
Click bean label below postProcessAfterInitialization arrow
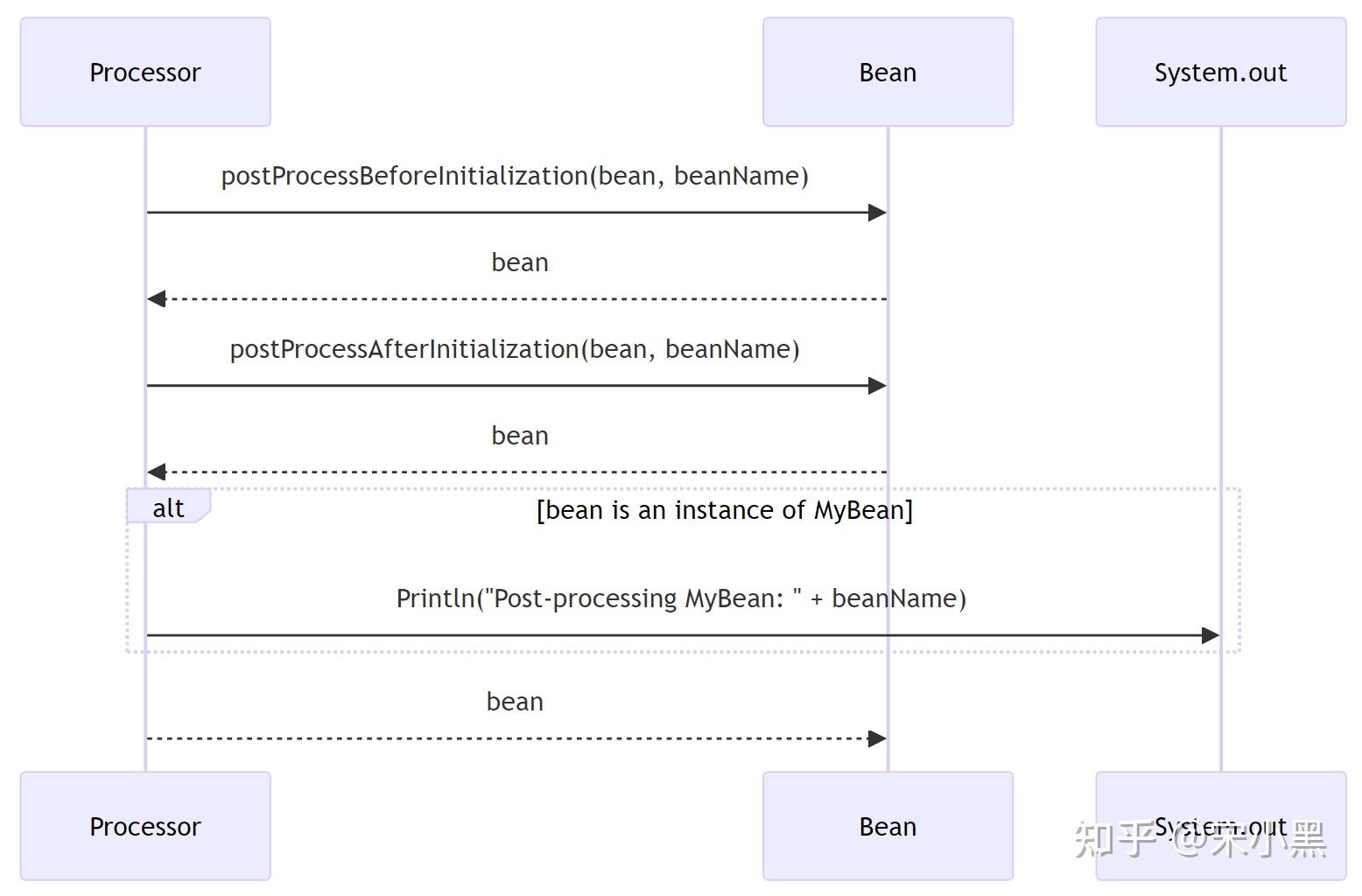(x=520, y=436)
